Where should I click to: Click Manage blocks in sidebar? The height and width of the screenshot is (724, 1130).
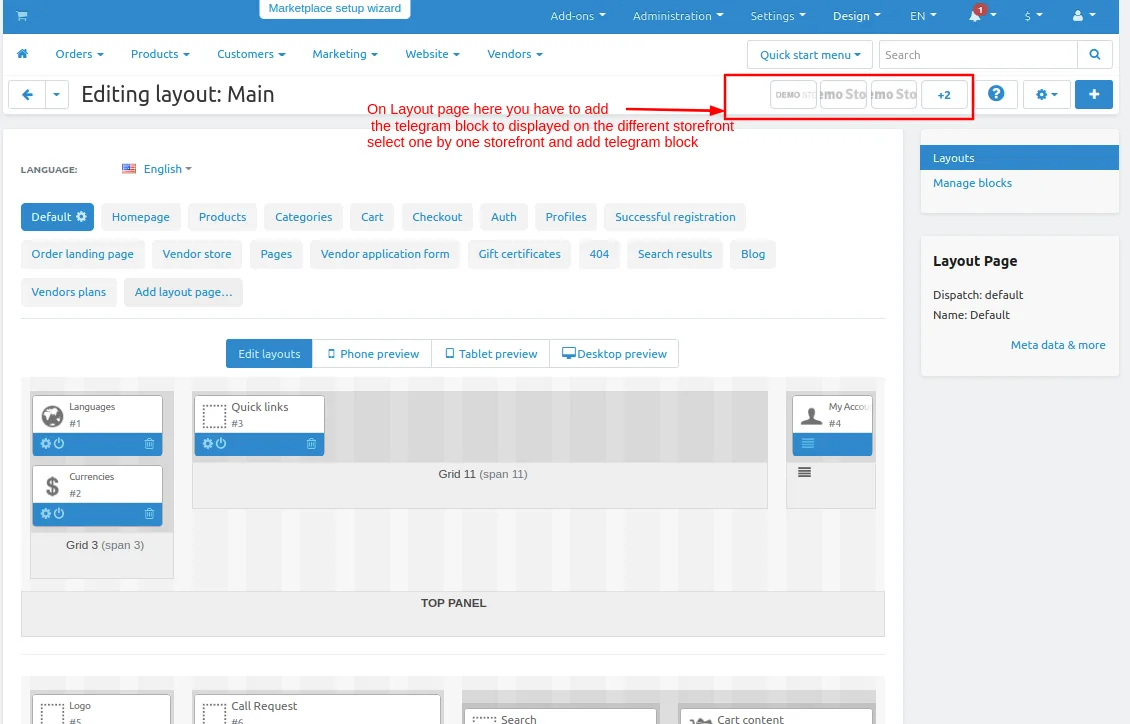coord(972,183)
